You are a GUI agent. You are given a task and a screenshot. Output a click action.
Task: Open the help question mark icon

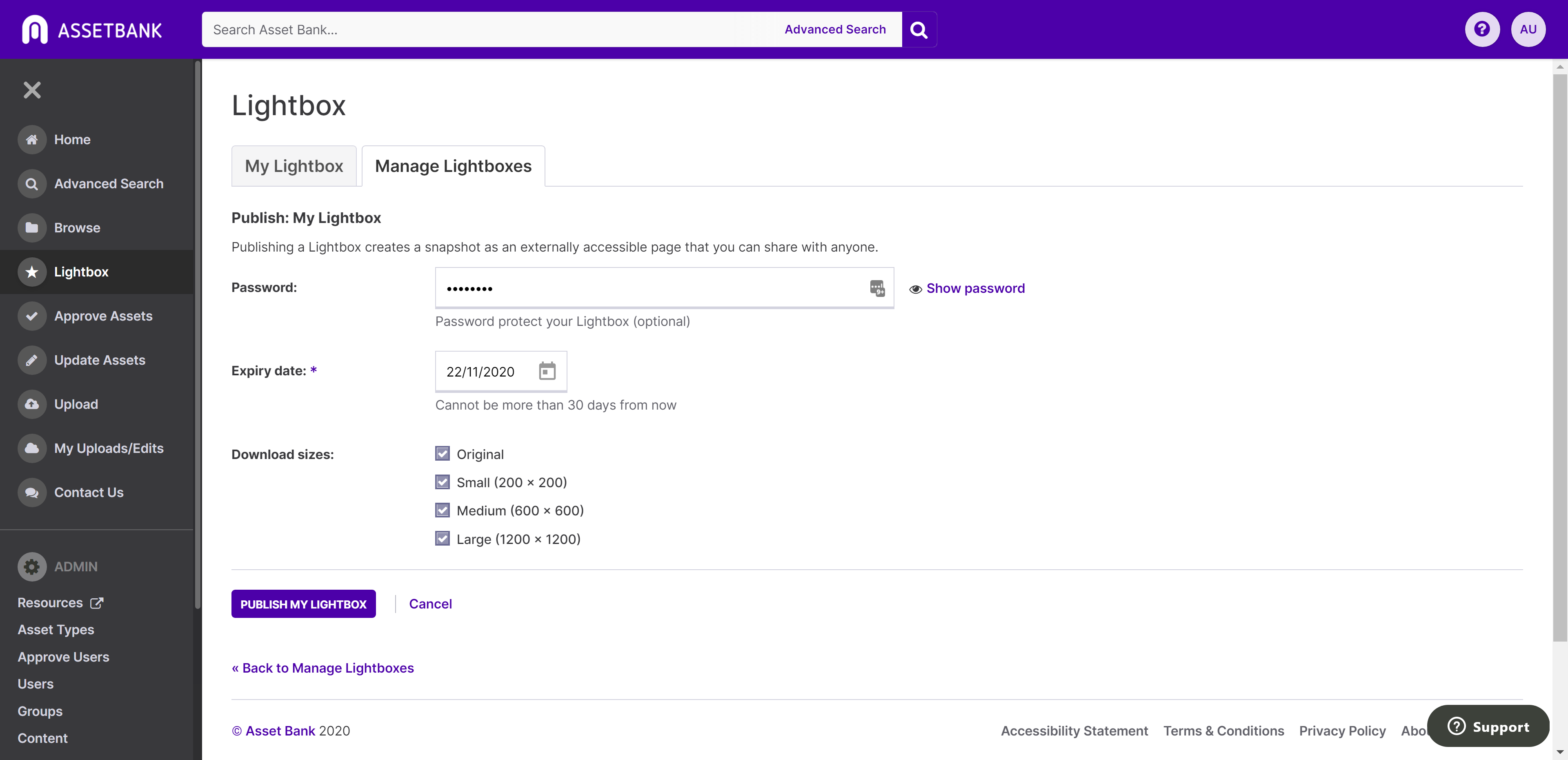coord(1482,29)
